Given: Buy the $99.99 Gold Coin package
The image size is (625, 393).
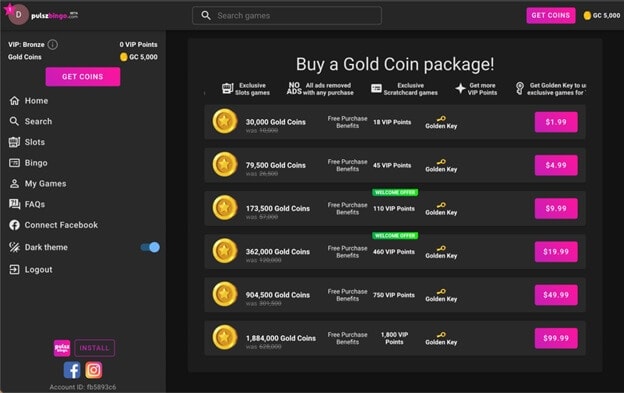Looking at the screenshot, I should pyautogui.click(x=556, y=338).
